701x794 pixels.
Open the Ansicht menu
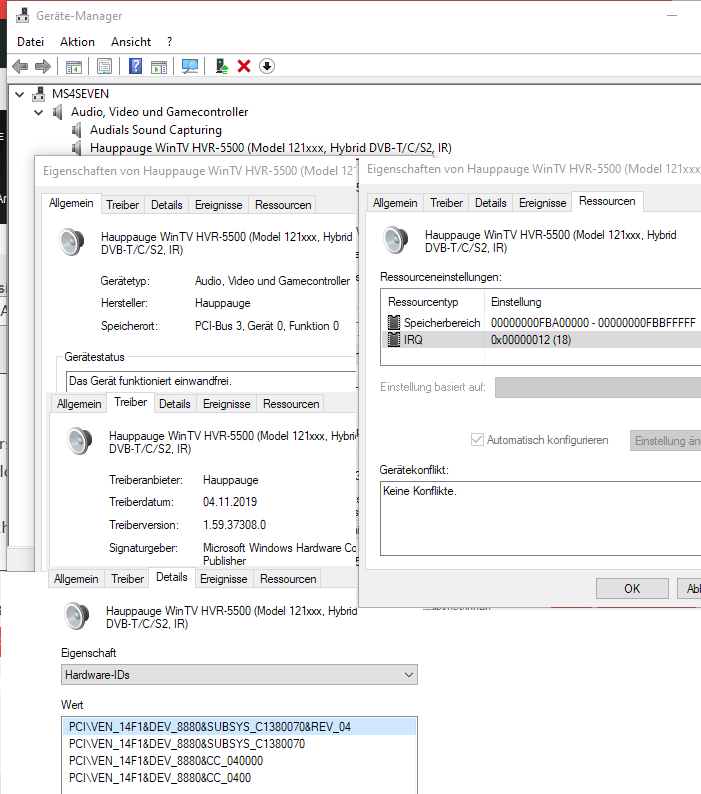[x=131, y=42]
